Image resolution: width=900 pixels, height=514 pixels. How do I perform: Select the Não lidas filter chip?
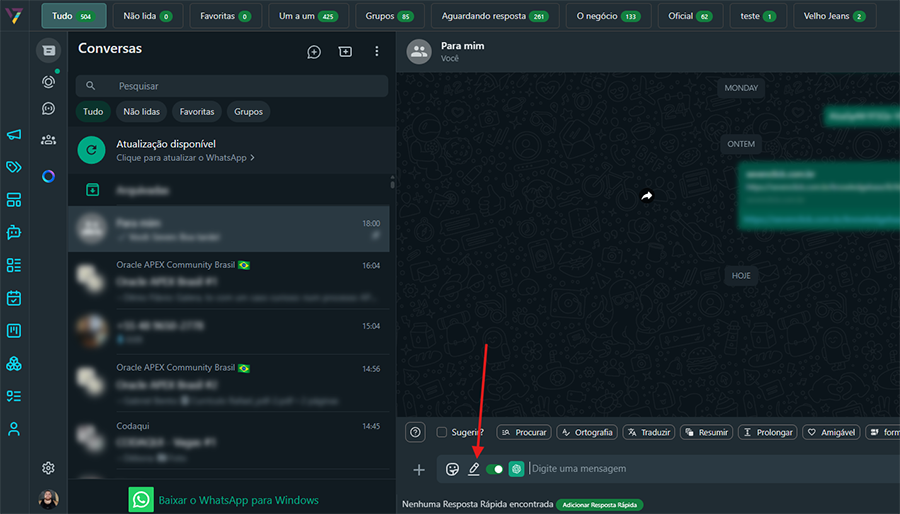(142, 112)
